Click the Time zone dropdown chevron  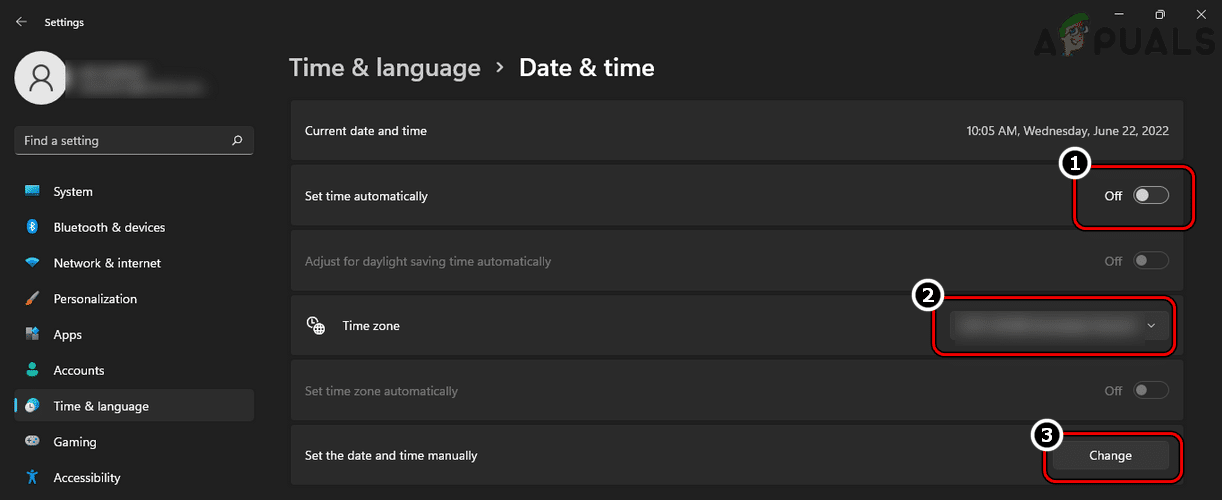coord(1152,325)
